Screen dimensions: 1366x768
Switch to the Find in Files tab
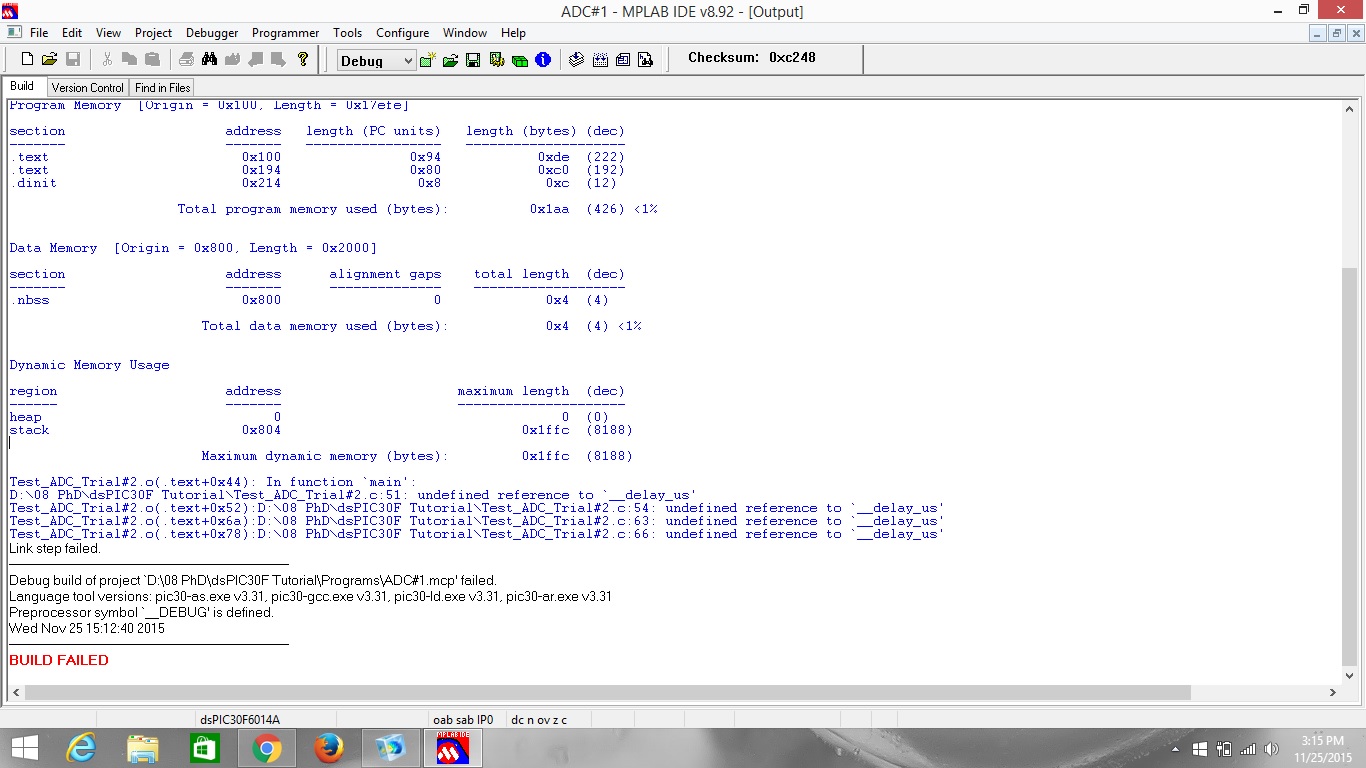[163, 88]
